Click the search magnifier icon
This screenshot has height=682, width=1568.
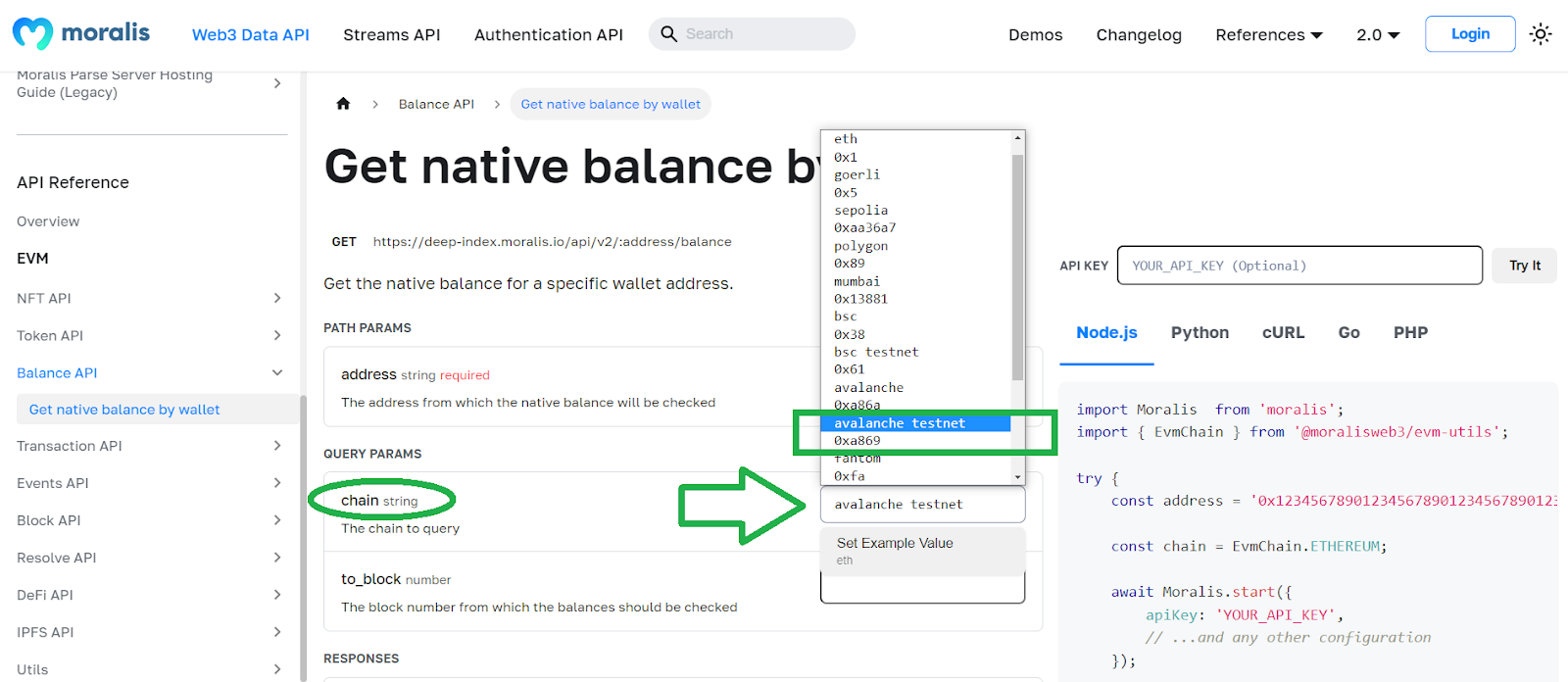[x=669, y=34]
